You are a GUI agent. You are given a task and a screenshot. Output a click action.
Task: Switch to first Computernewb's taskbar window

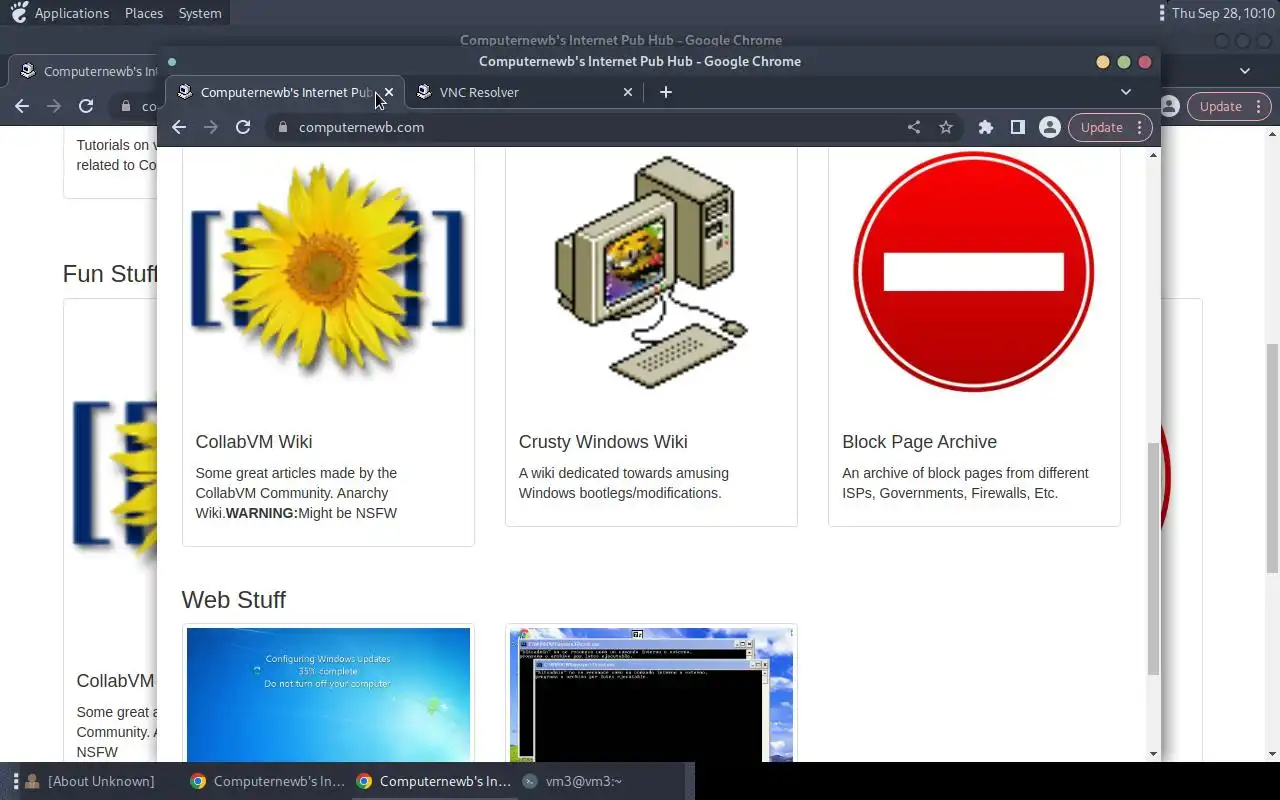(x=268, y=781)
